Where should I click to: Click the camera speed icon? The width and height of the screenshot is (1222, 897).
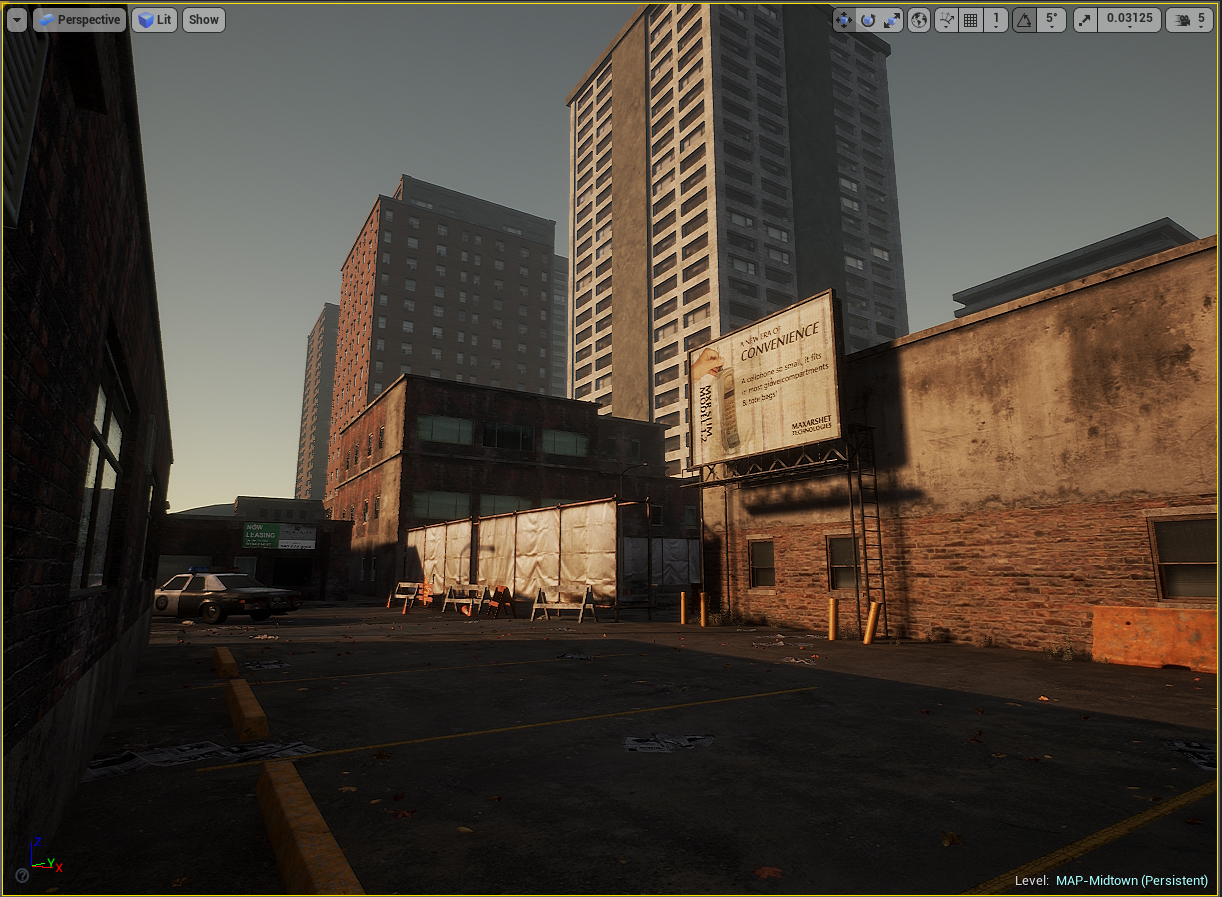[x=1181, y=20]
